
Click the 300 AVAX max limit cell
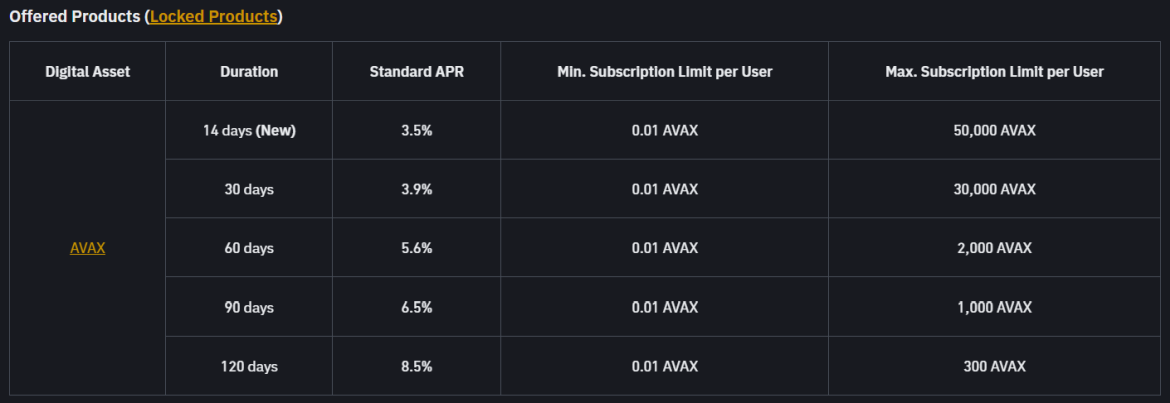(994, 367)
